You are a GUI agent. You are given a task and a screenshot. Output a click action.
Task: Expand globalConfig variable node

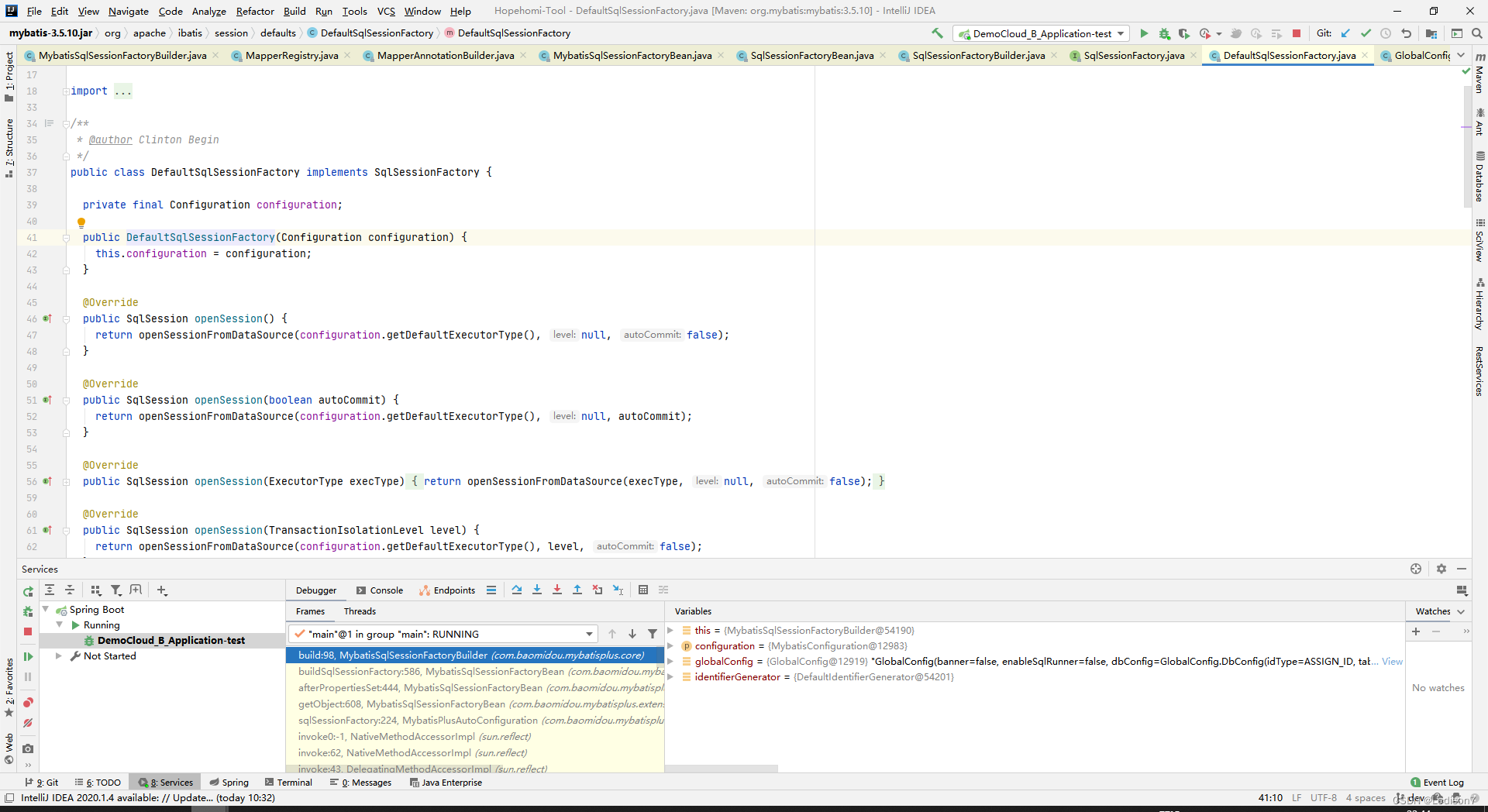pyautogui.click(x=670, y=662)
